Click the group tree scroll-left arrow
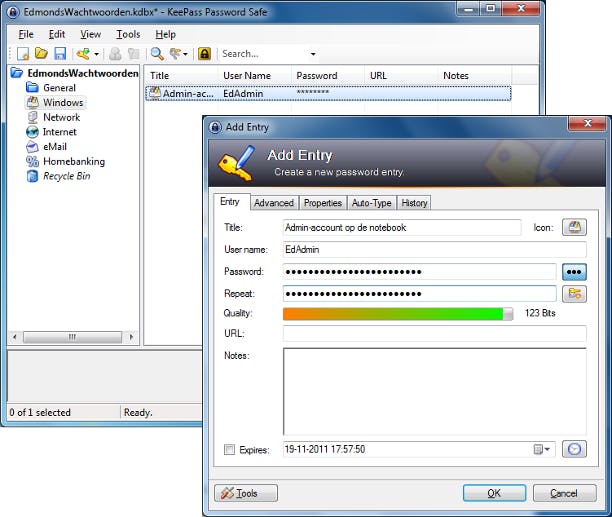The height and width of the screenshot is (517, 612). click(x=15, y=337)
